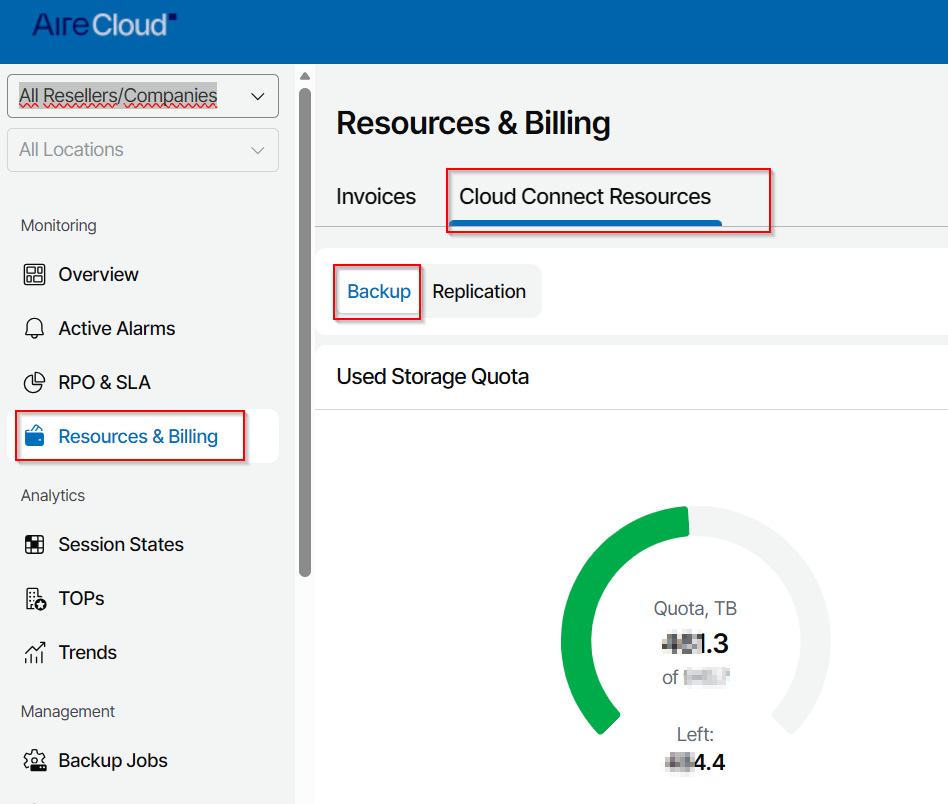
Task: Click the Resources & Billing page title
Action: click(473, 123)
